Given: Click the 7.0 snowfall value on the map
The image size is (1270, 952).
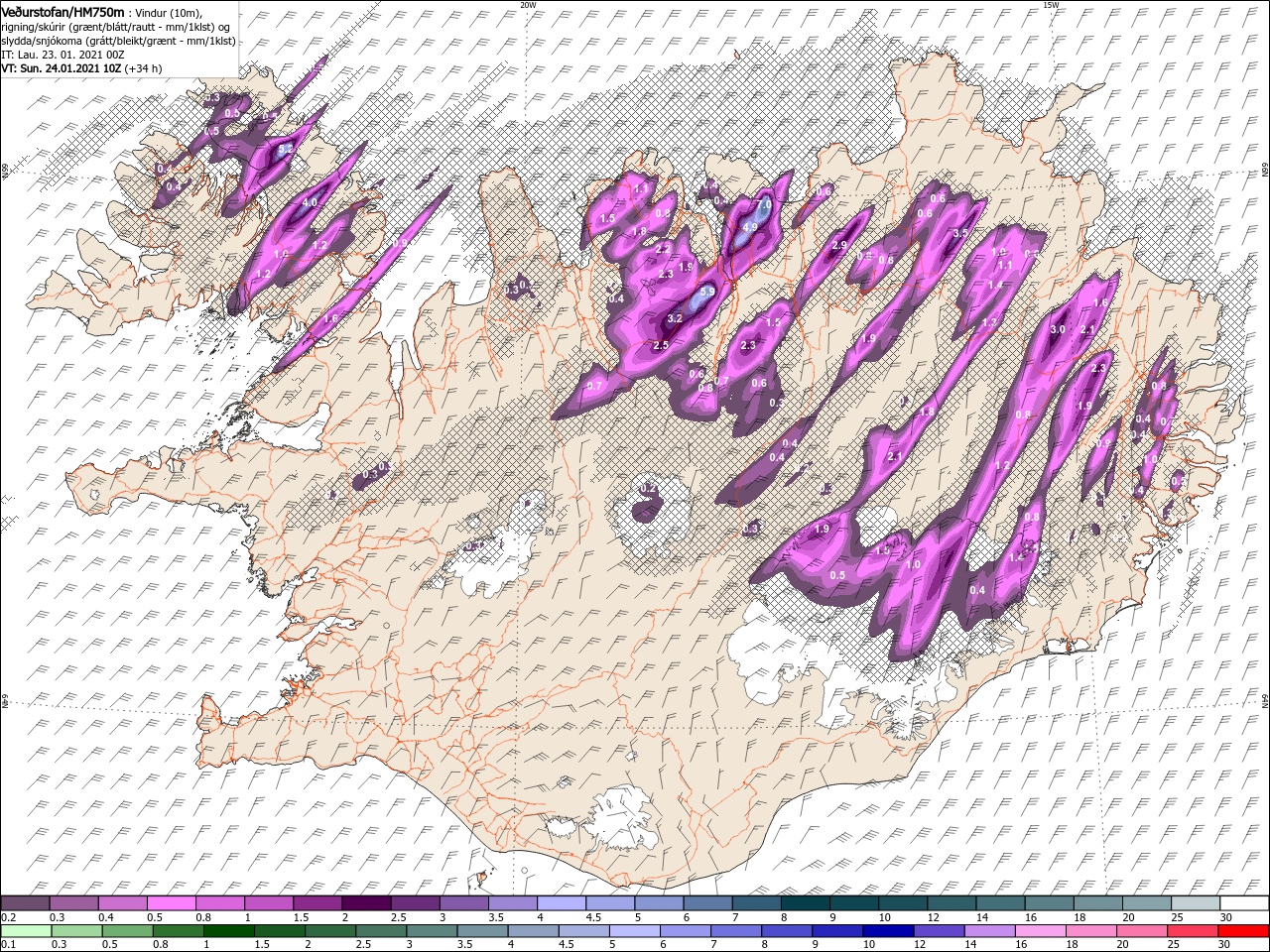Looking at the screenshot, I should 764,203.
